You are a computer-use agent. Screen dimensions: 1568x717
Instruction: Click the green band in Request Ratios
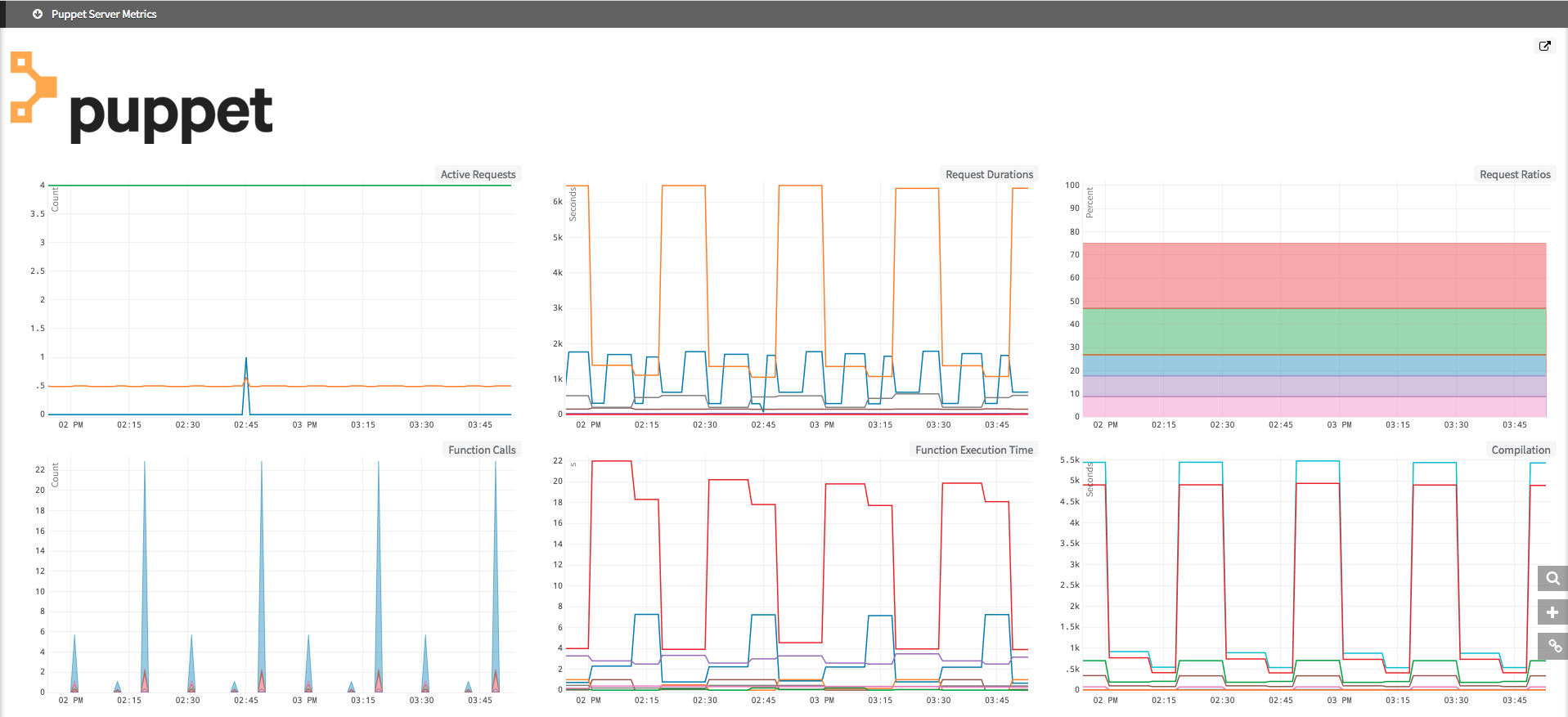click(1314, 331)
